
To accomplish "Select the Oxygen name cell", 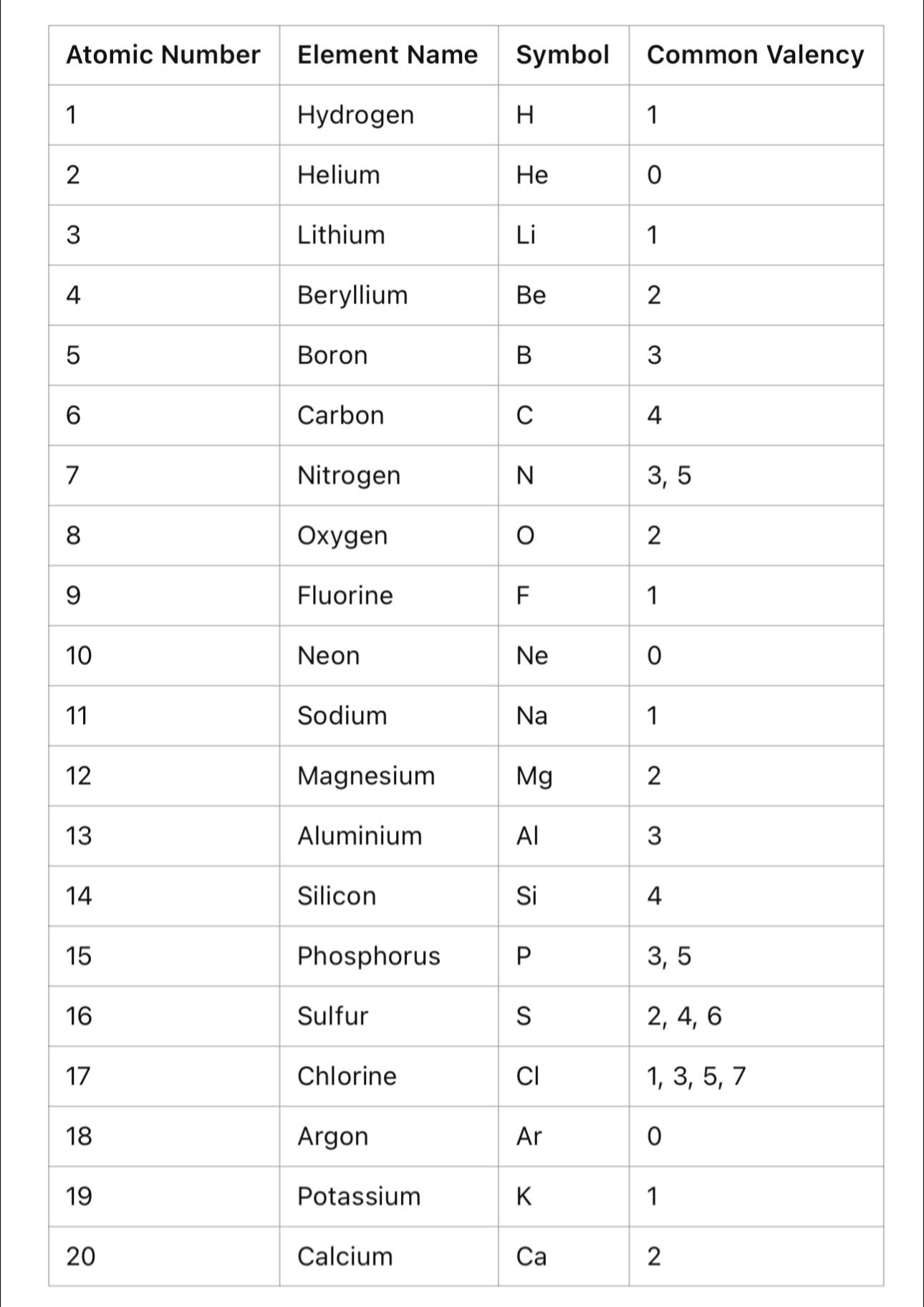I will pyautogui.click(x=389, y=536).
